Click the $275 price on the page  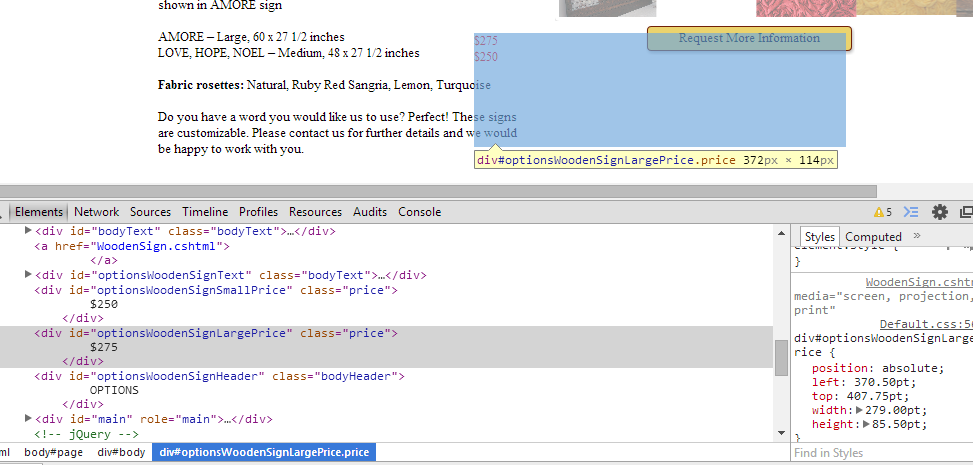tap(486, 41)
